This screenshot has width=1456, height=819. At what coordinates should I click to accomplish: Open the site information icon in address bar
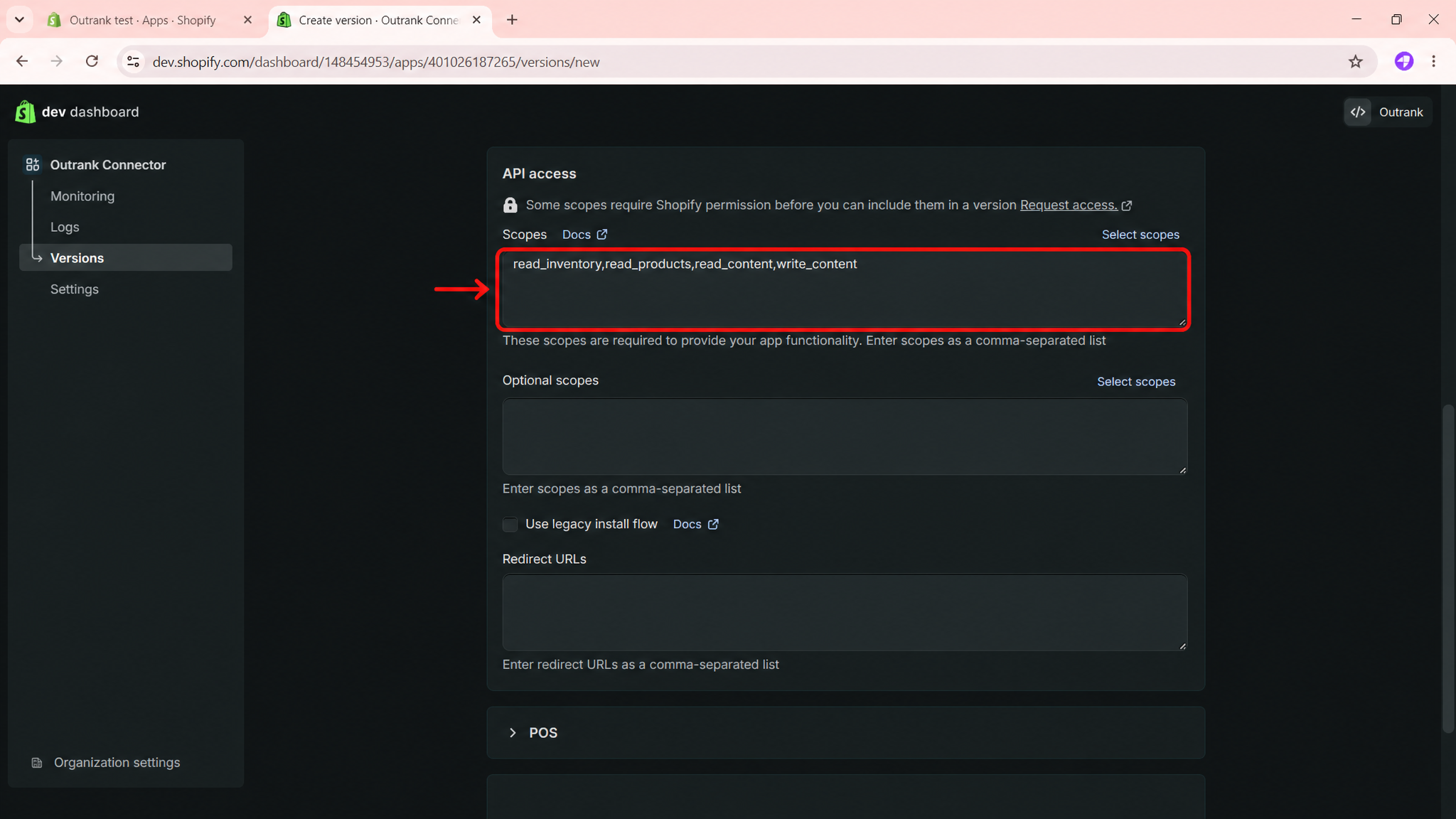[133, 62]
